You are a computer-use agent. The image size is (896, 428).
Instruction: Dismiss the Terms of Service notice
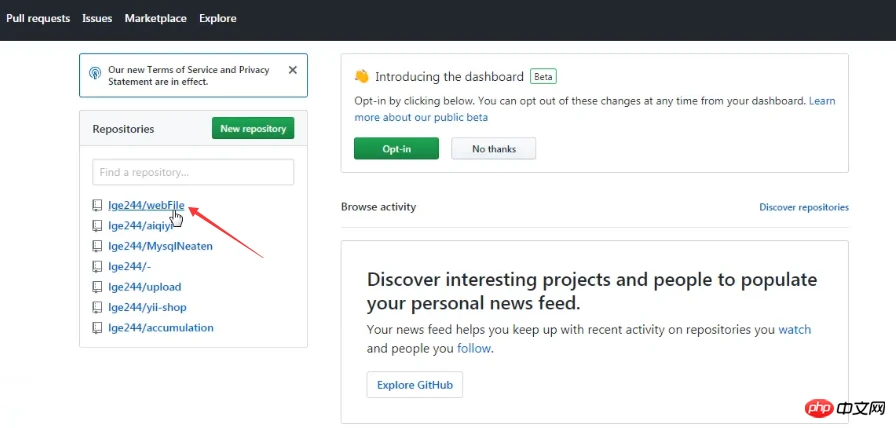[293, 70]
